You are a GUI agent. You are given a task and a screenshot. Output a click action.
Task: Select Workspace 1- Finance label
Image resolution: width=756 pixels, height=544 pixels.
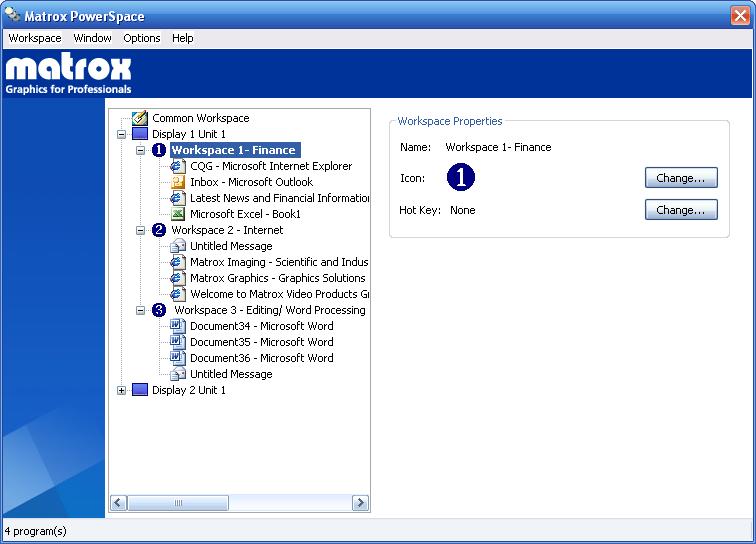(235, 150)
